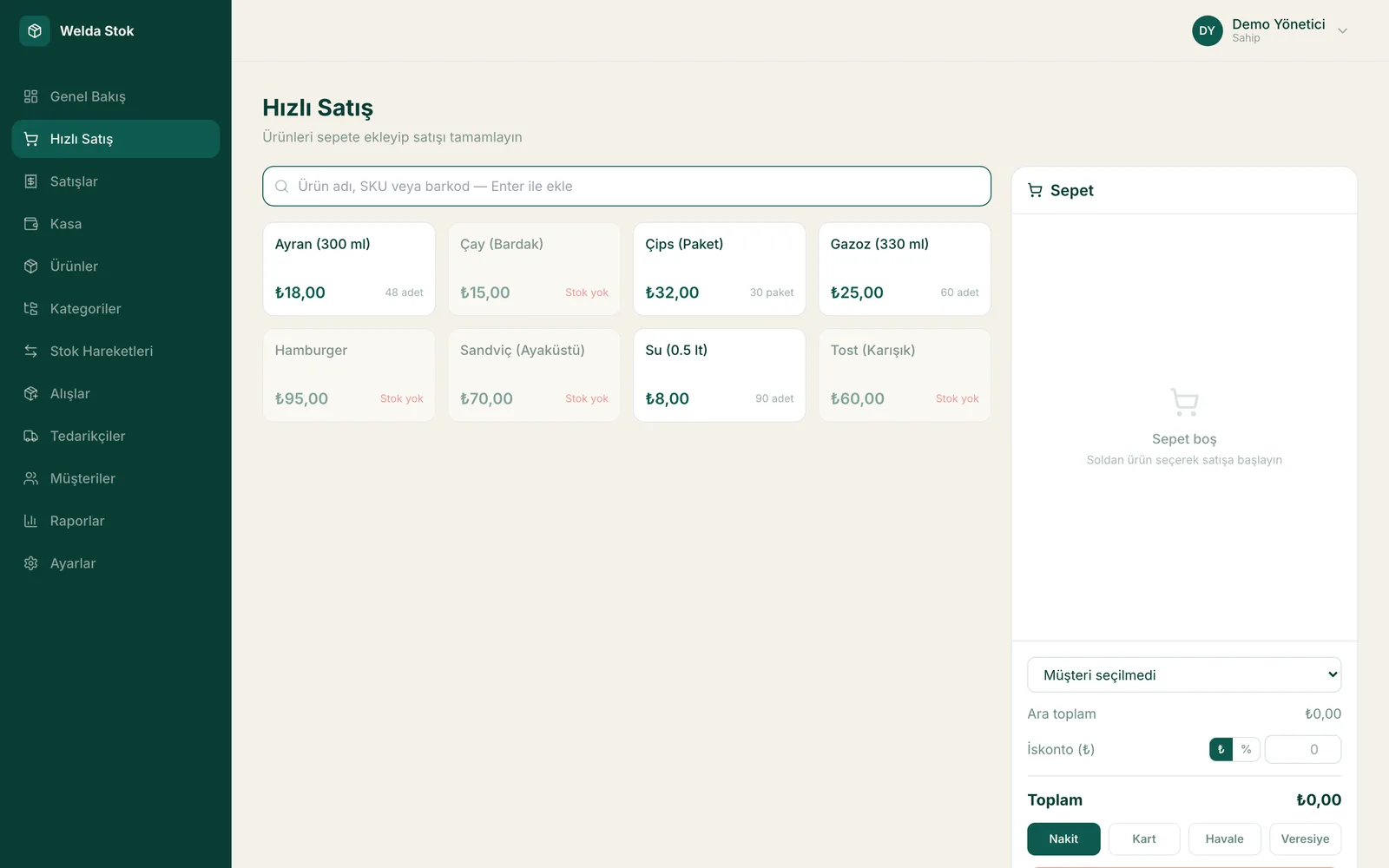Add Su (0.5 lt) product card

click(x=719, y=375)
